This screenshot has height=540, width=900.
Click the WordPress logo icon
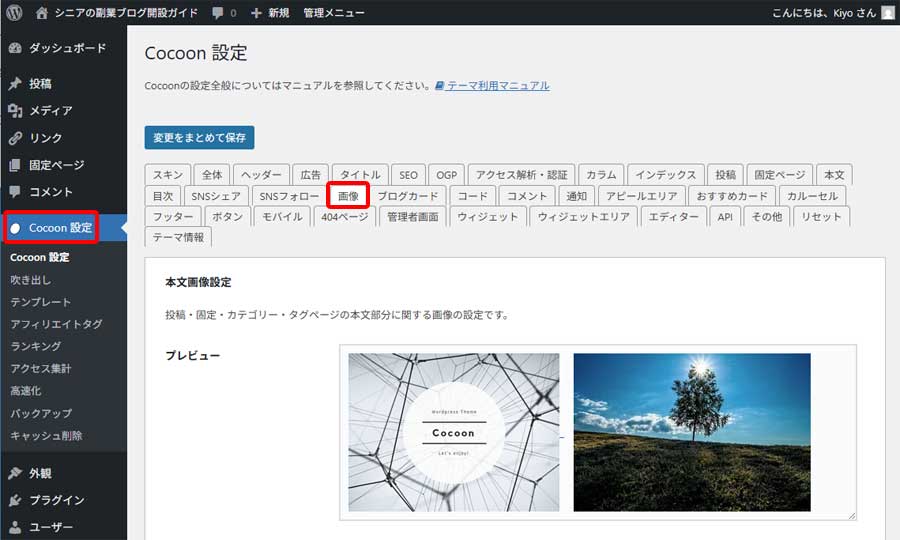(x=14, y=13)
